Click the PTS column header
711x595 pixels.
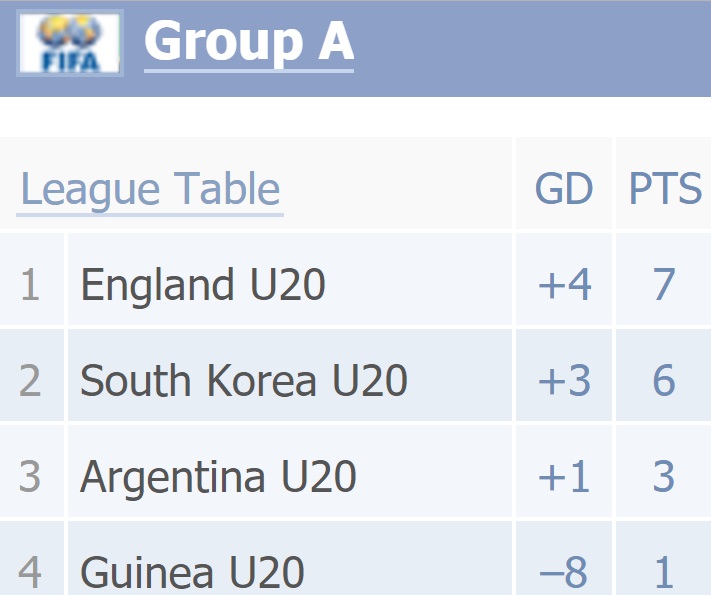(665, 188)
